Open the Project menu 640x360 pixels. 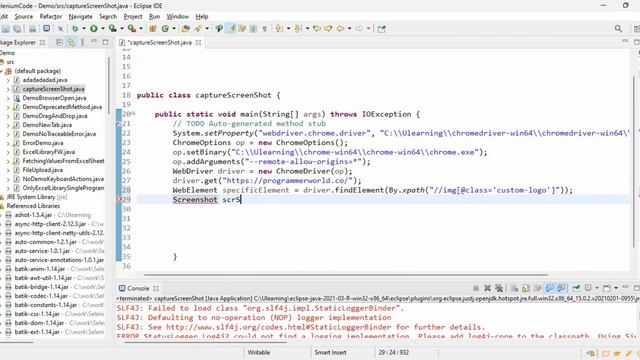[x=133, y=17]
